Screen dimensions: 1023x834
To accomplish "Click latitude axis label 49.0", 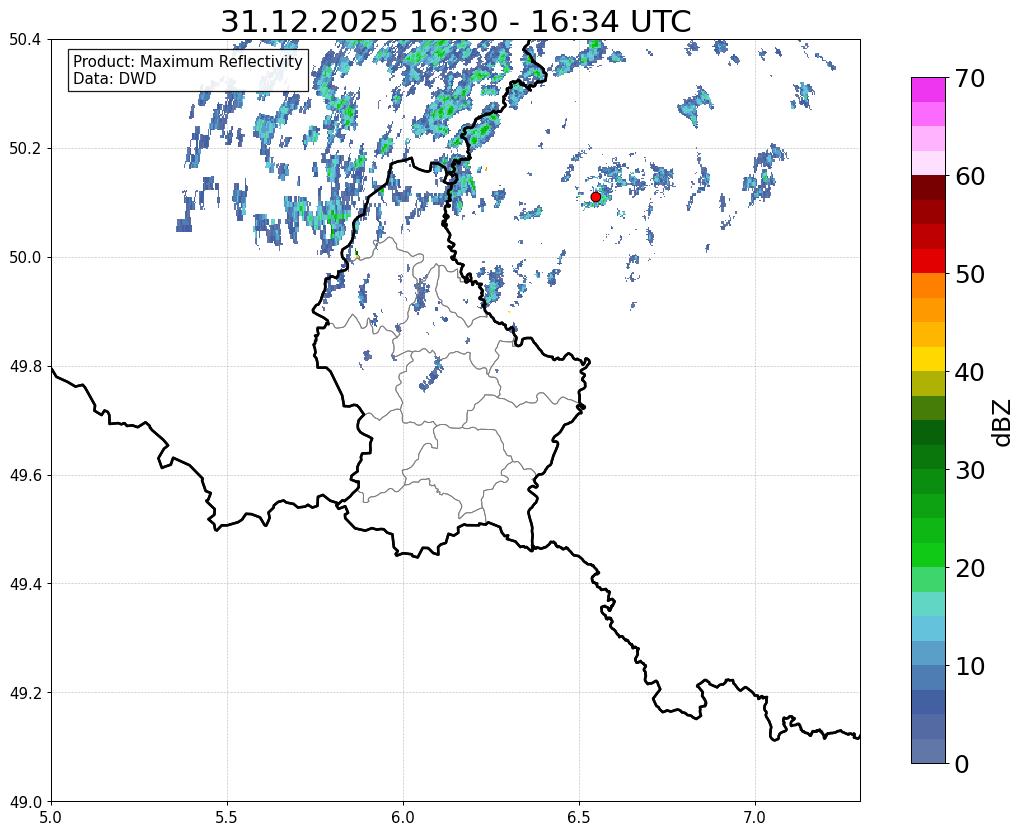I will click(25, 802).
